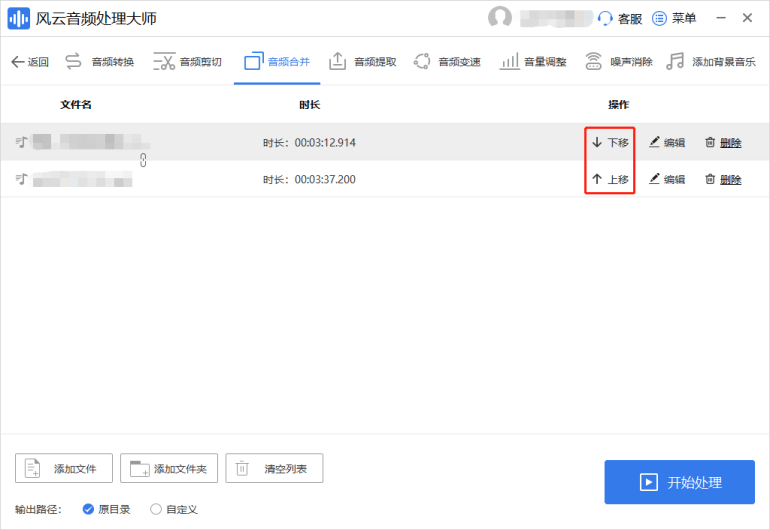770x530 pixels.
Task: Delete the 00:03:37.200 audio file
Action: [723, 179]
